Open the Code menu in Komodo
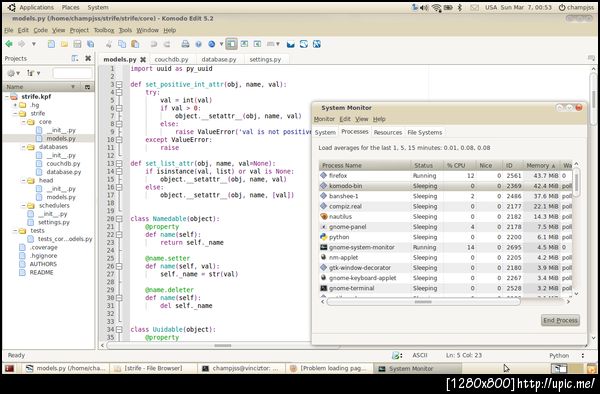The image size is (600, 394). pyautogui.click(x=41, y=30)
